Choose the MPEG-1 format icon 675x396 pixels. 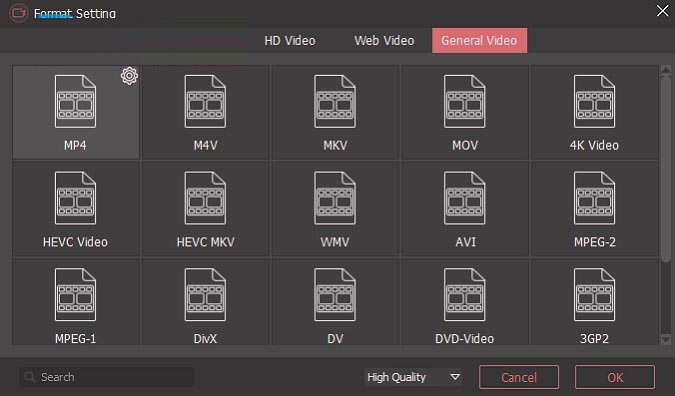pos(75,295)
